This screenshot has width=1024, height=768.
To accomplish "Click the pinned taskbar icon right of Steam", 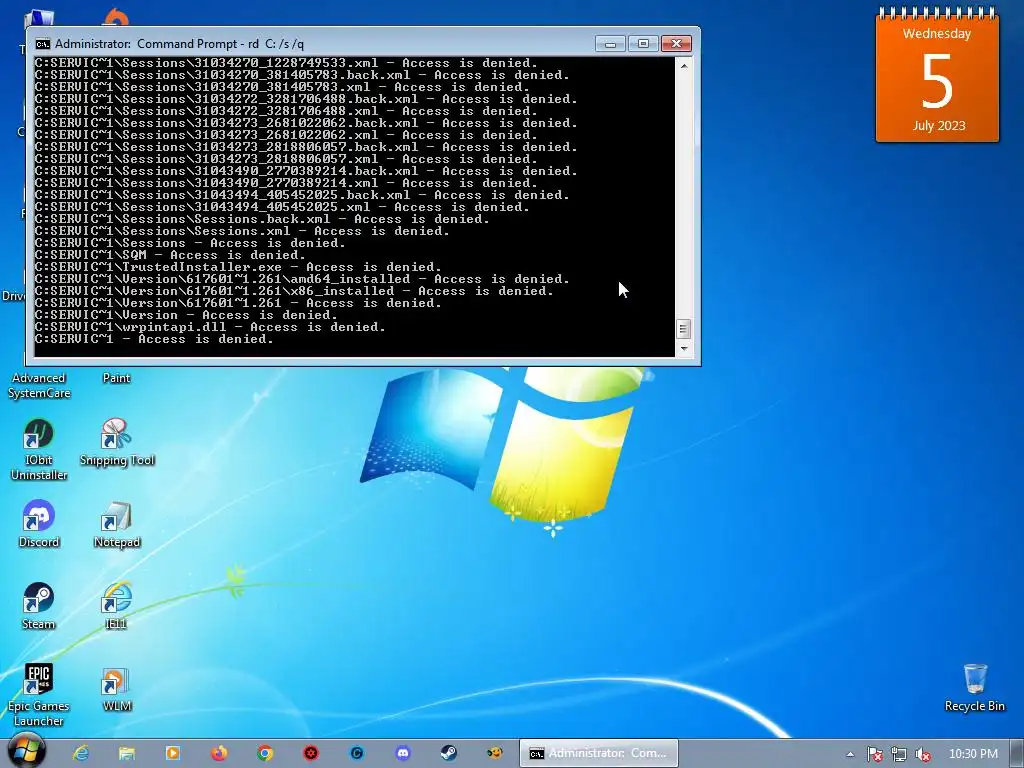I will point(495,753).
